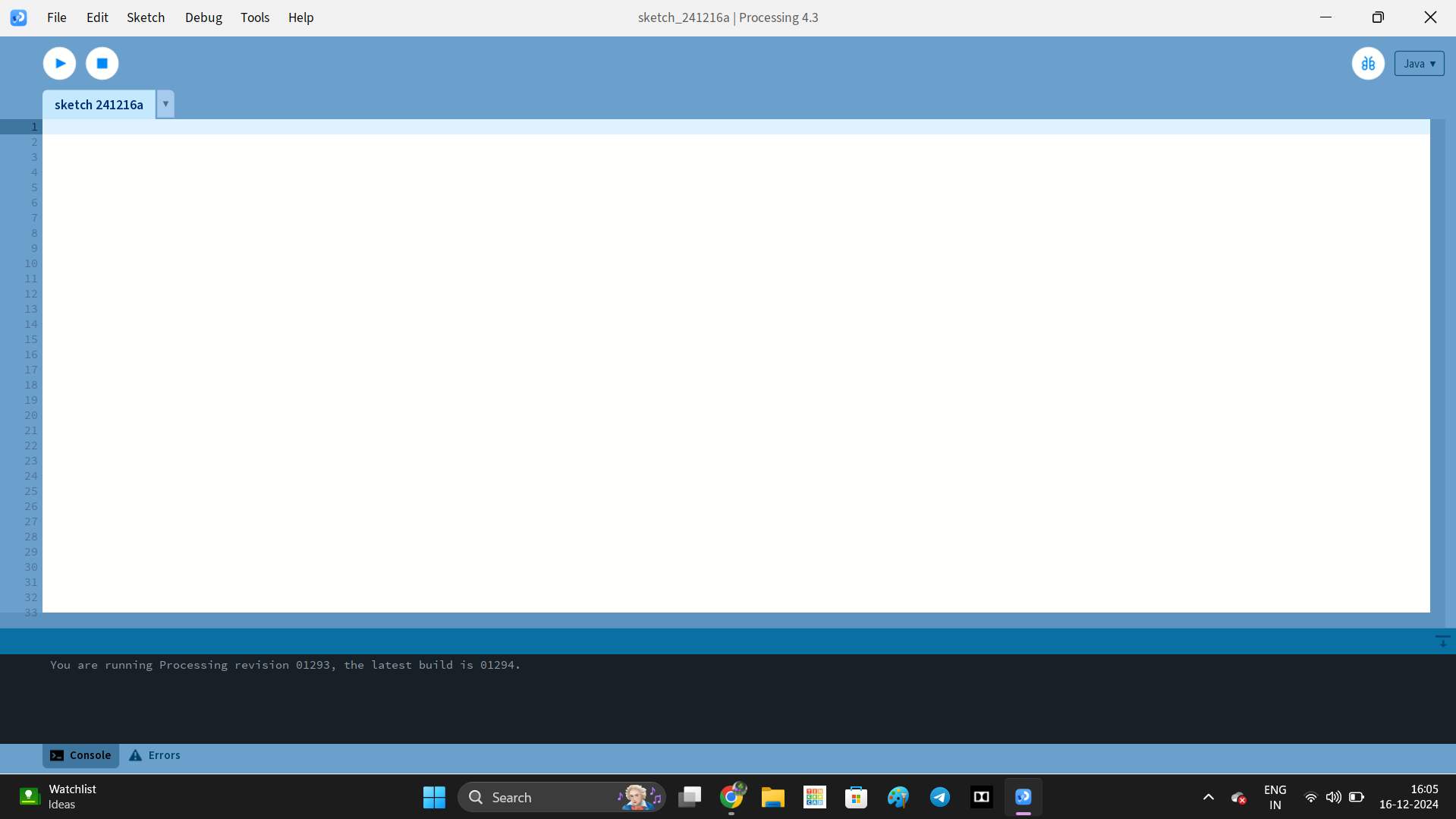Click line number 32 in the gutter
This screenshot has height=819, width=1456.
(x=30, y=597)
